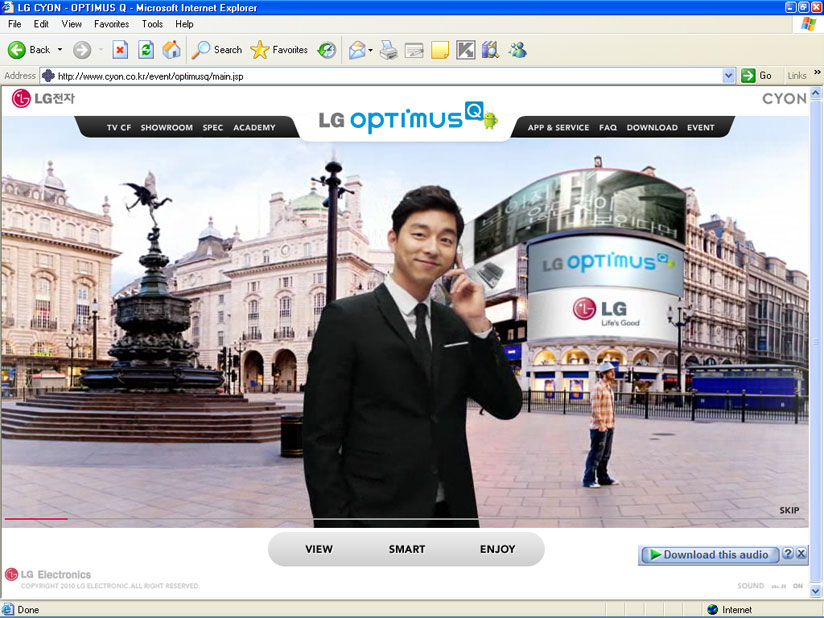Open the EVENT section

coord(701,128)
